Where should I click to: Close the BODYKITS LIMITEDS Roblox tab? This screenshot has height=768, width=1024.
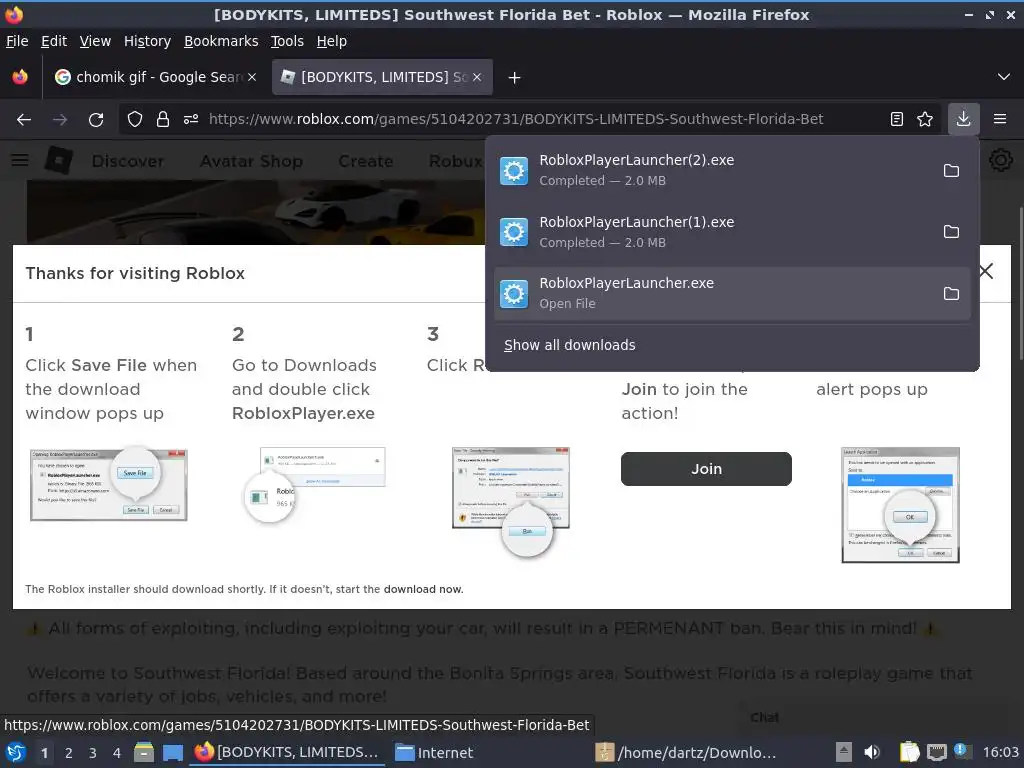477,77
